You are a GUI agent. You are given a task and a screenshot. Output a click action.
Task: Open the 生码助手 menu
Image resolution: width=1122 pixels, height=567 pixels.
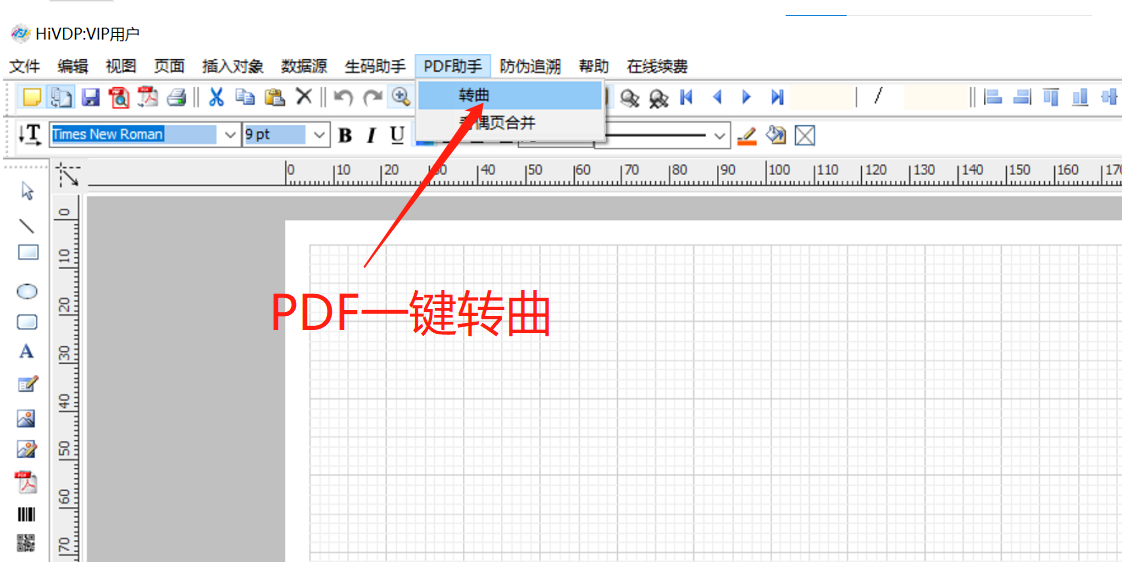[375, 67]
